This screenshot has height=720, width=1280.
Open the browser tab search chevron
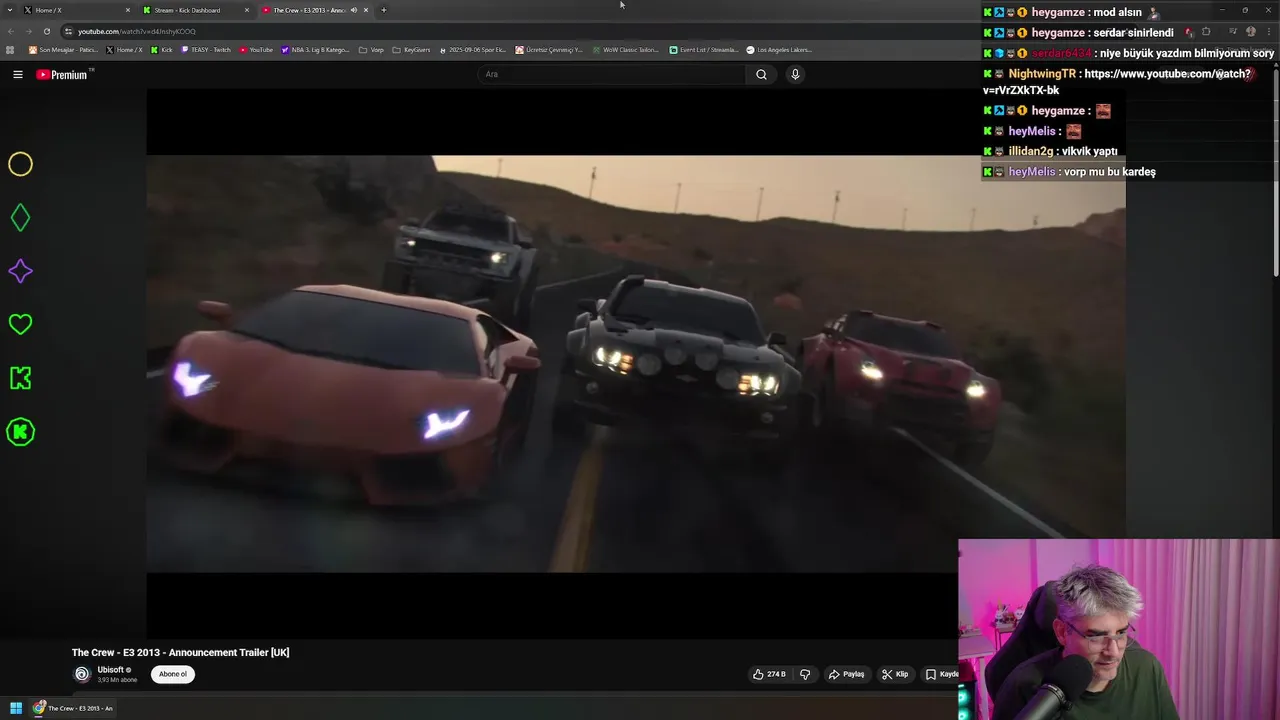[10, 10]
